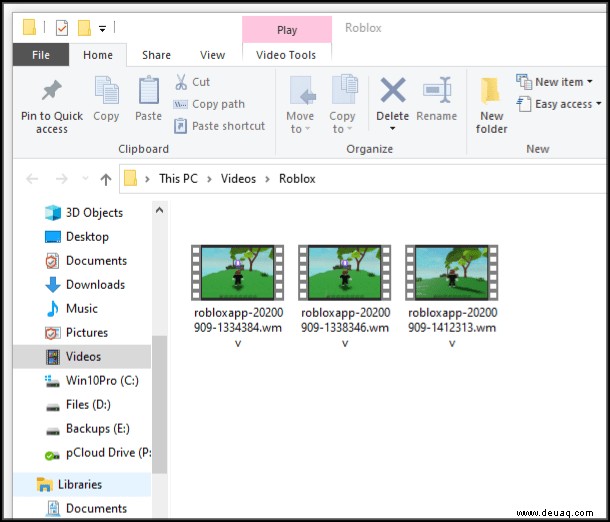Select video robloxapp-20200909-1338346.wmv thumbnail
The width and height of the screenshot is (610, 522).
pos(345,272)
